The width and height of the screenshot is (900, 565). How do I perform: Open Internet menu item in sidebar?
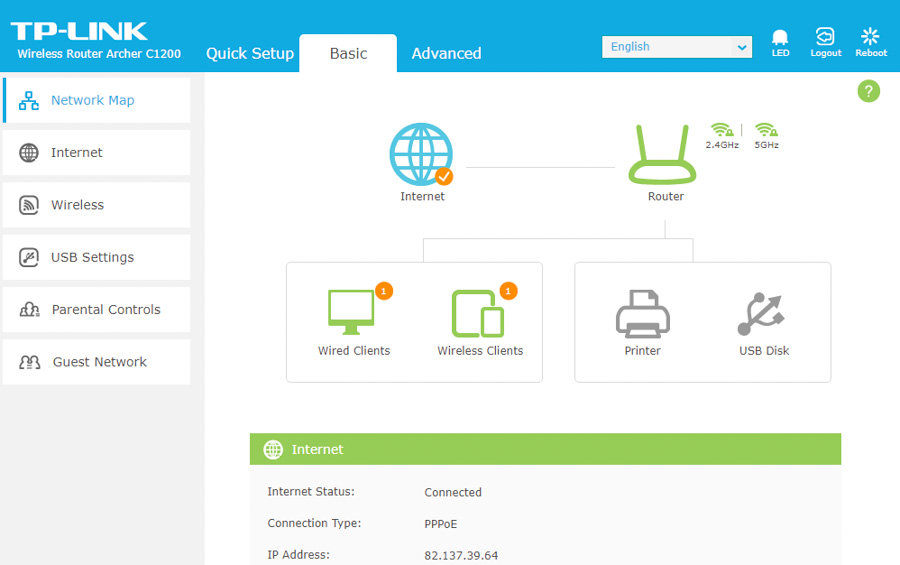pyautogui.click(x=96, y=153)
